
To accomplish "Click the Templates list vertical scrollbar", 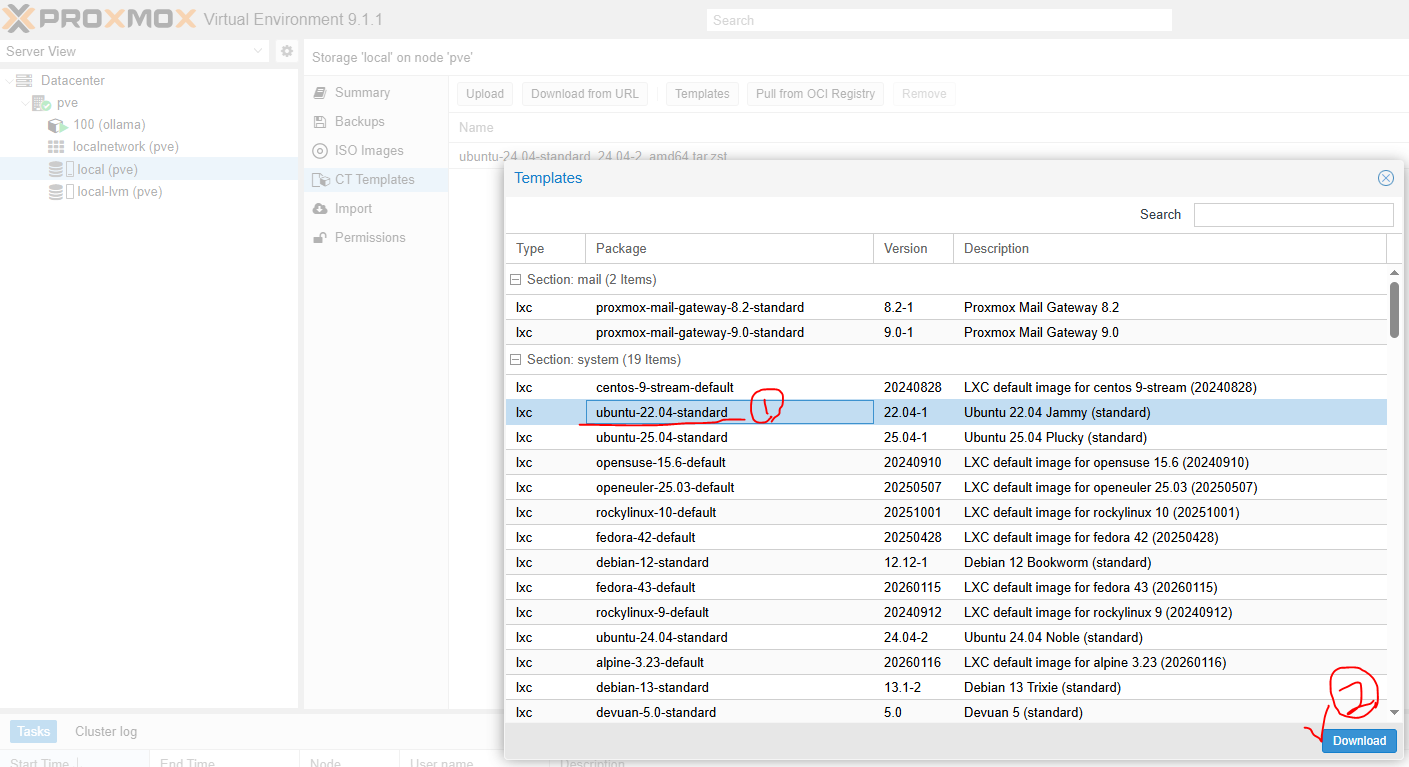I will pos(1395,310).
